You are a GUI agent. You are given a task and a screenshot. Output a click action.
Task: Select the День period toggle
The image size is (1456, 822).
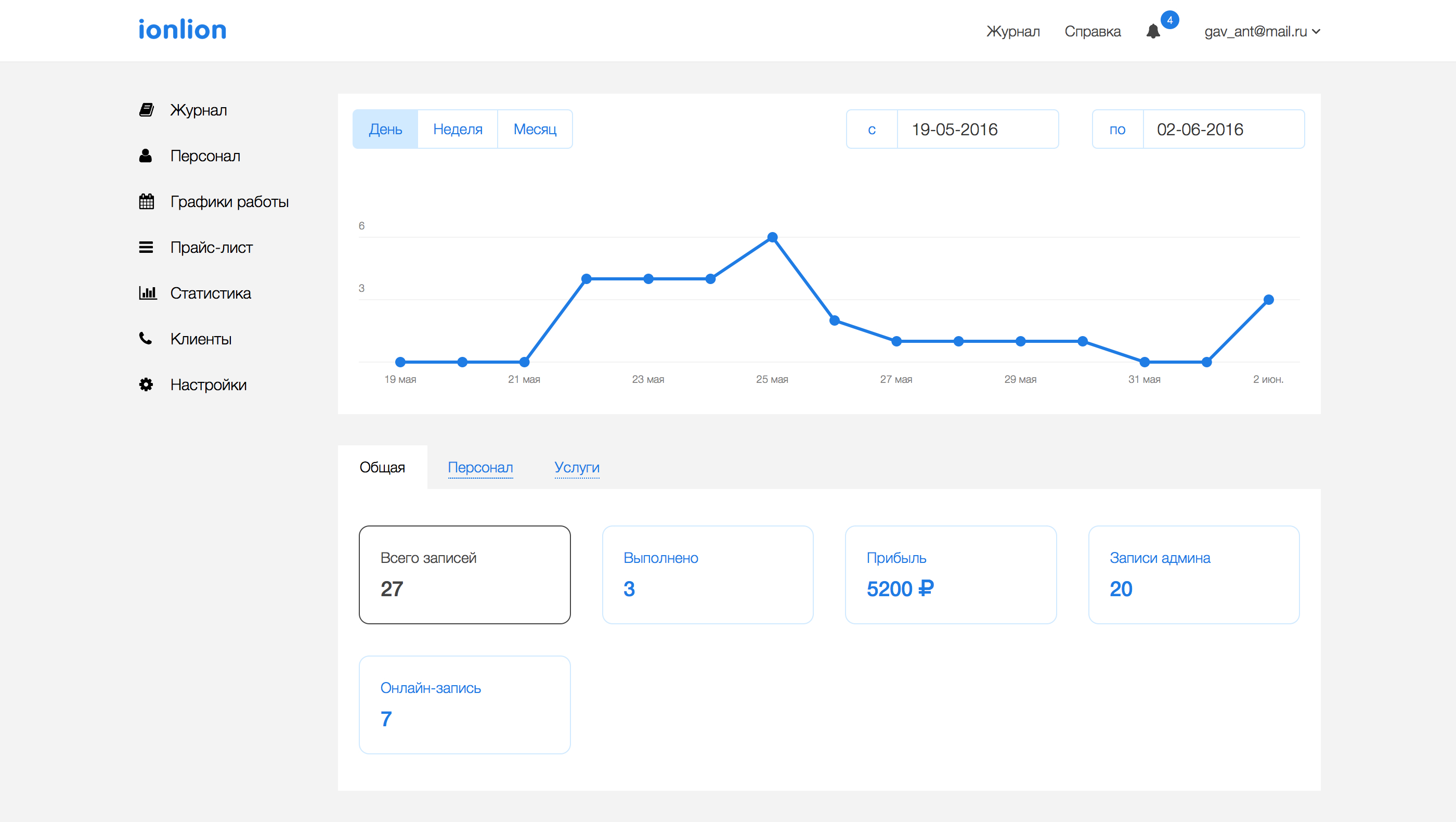click(x=385, y=129)
